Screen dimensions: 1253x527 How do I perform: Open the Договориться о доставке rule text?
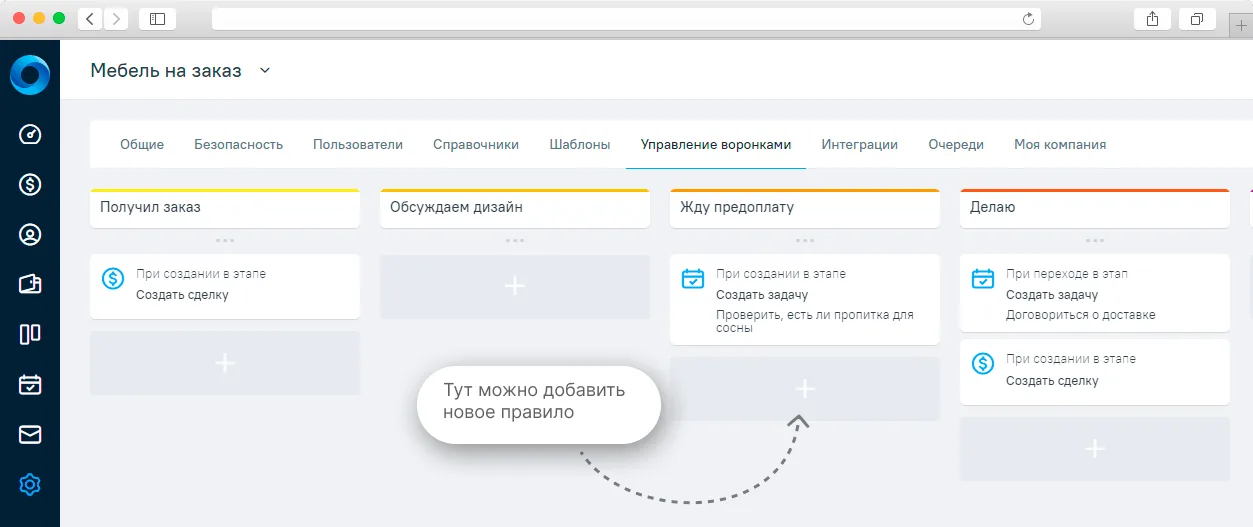[x=1081, y=315]
